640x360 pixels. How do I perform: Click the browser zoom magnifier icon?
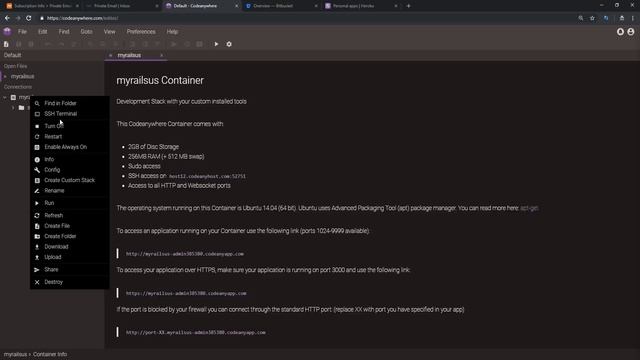[x=581, y=18]
